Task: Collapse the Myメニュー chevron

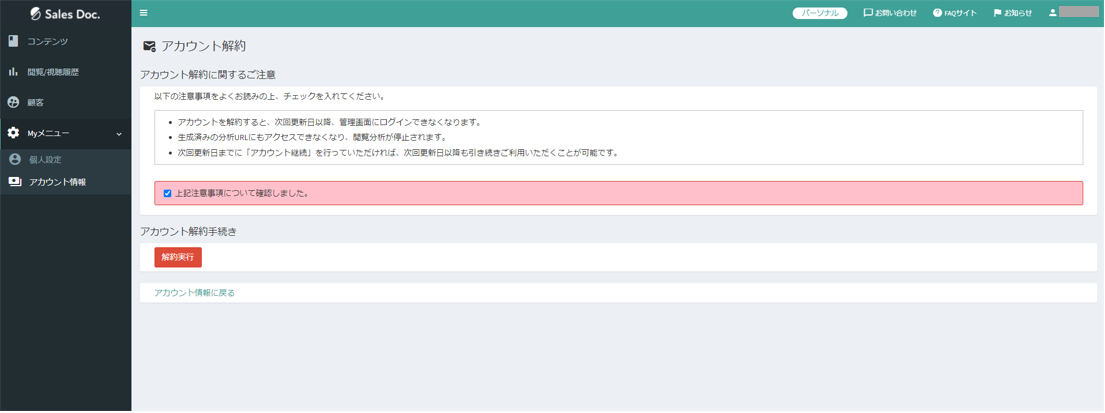Action: [118, 133]
